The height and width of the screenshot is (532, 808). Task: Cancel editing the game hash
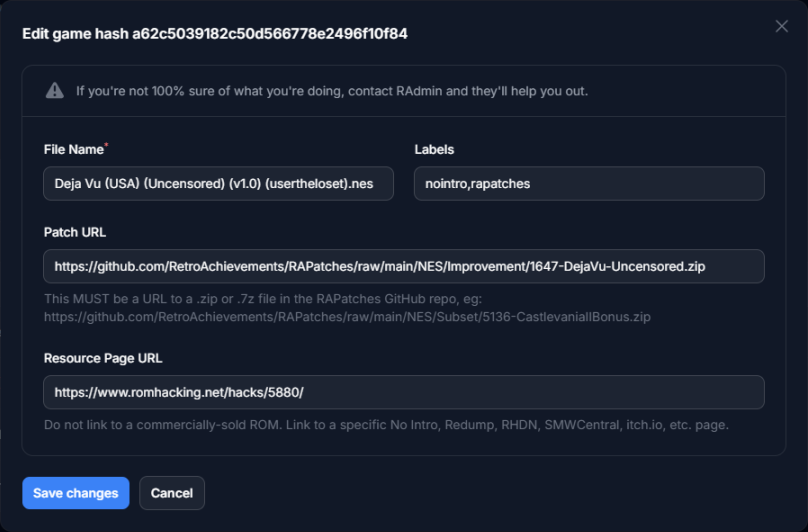(x=172, y=493)
